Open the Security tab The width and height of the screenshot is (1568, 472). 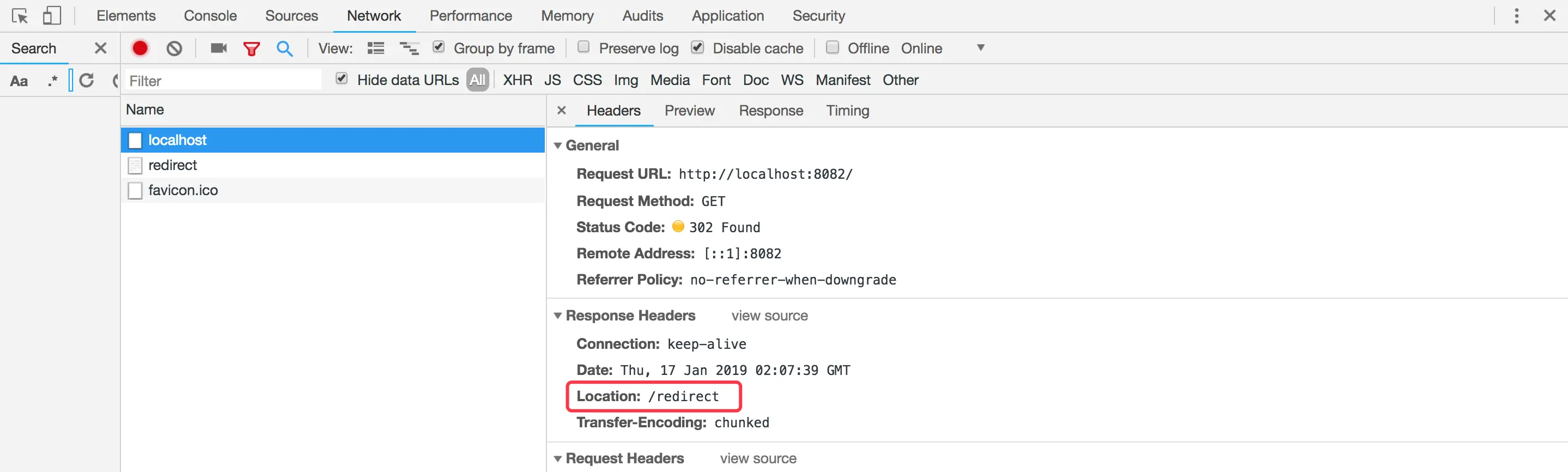tap(819, 16)
